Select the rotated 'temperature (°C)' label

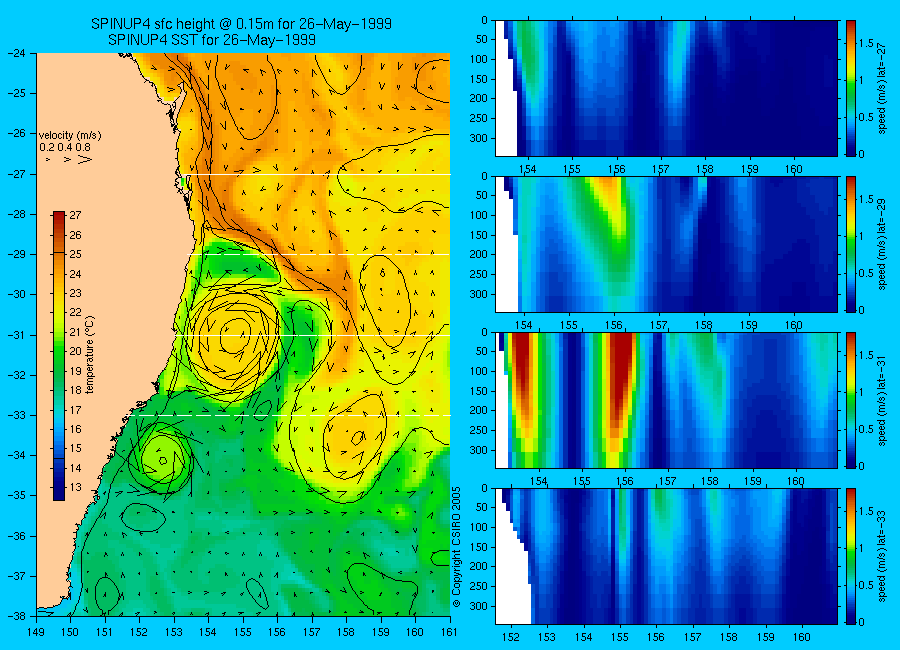pyautogui.click(x=90, y=355)
